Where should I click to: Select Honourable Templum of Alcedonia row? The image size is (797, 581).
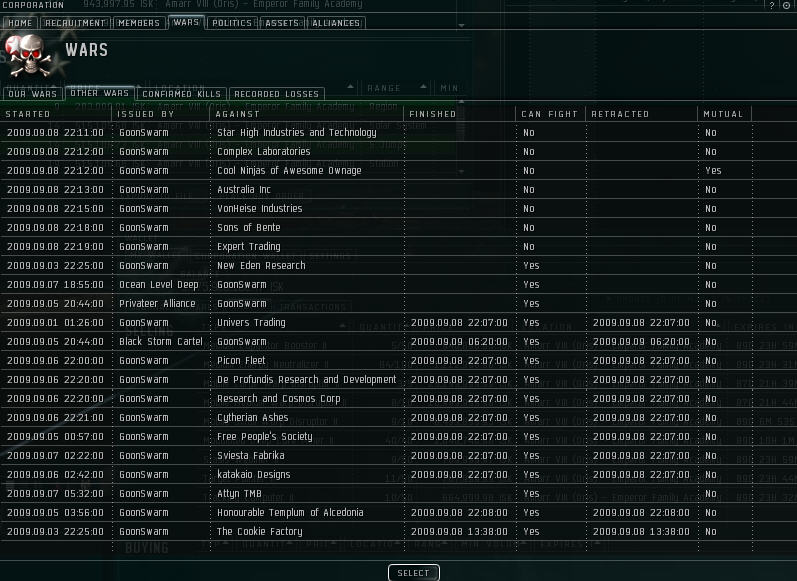click(x=398, y=513)
